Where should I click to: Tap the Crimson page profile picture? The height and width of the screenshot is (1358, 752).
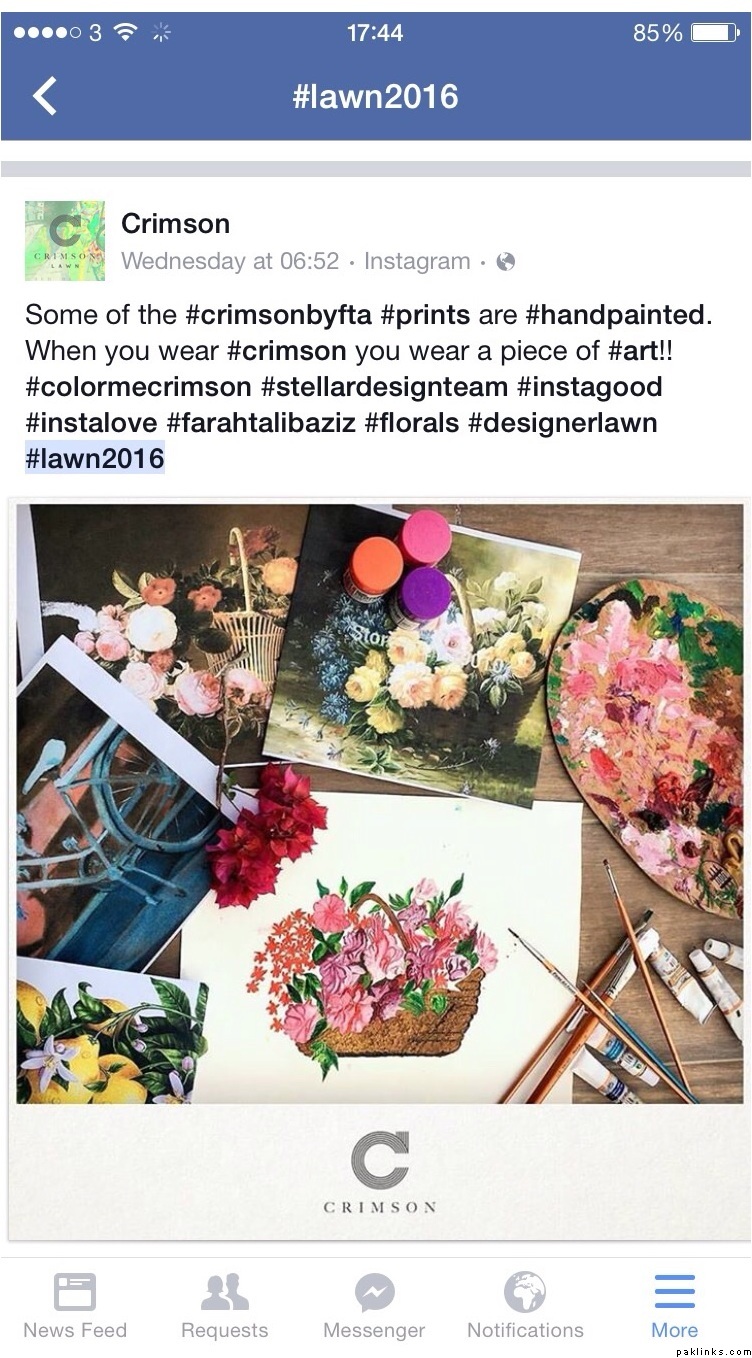[x=65, y=240]
